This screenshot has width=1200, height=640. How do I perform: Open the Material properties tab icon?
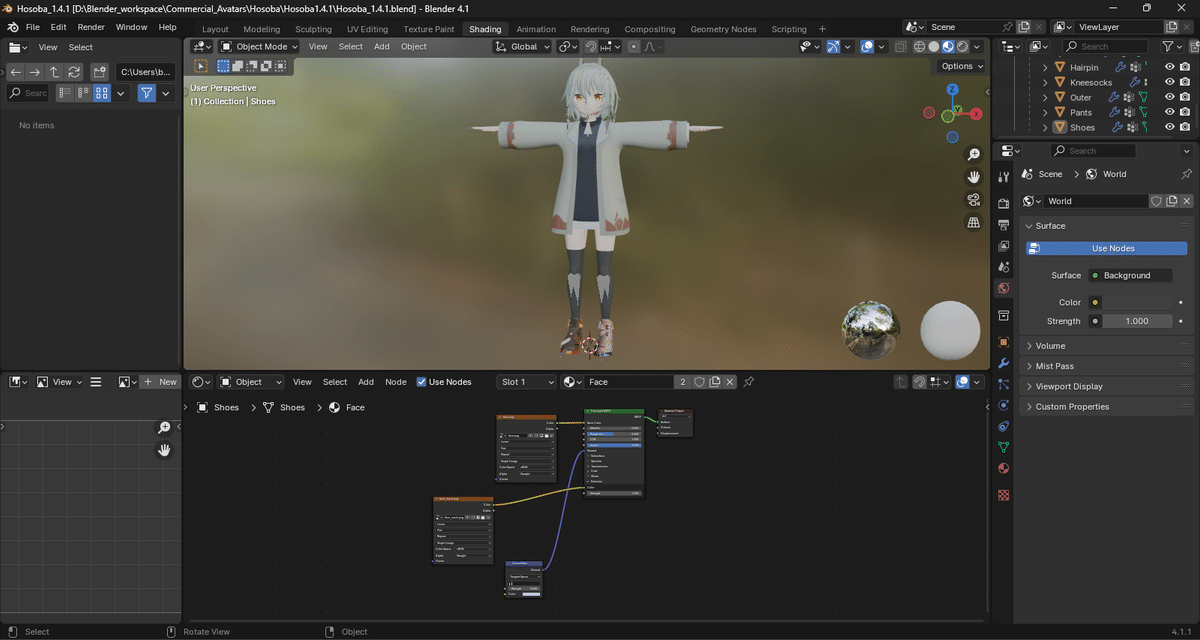click(1004, 468)
